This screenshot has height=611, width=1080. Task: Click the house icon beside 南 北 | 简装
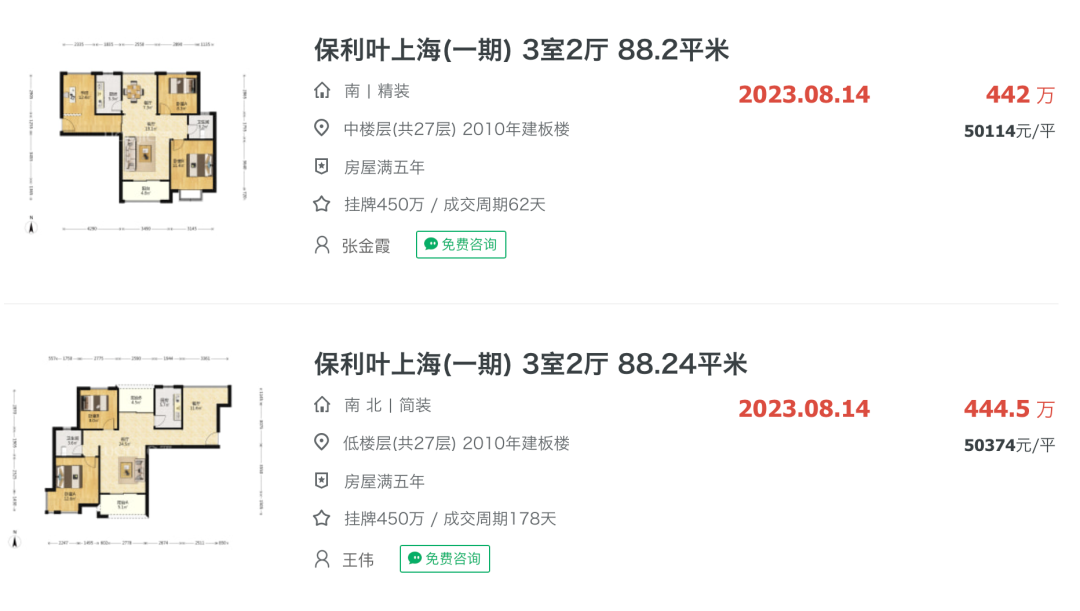[322, 405]
